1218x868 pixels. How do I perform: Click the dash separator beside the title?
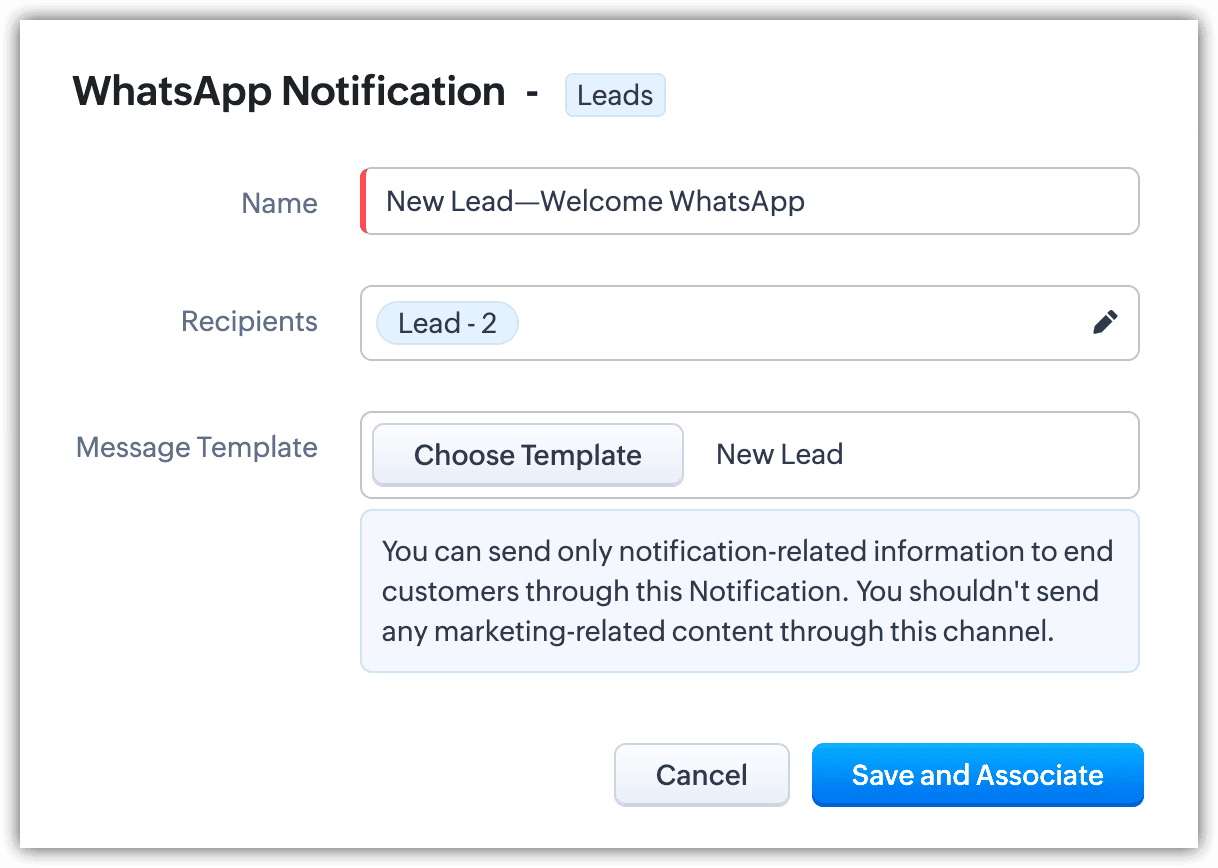point(532,93)
